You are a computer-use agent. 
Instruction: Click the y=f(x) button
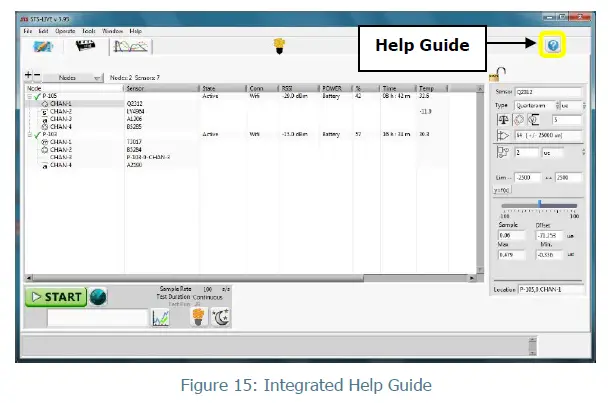502,190
